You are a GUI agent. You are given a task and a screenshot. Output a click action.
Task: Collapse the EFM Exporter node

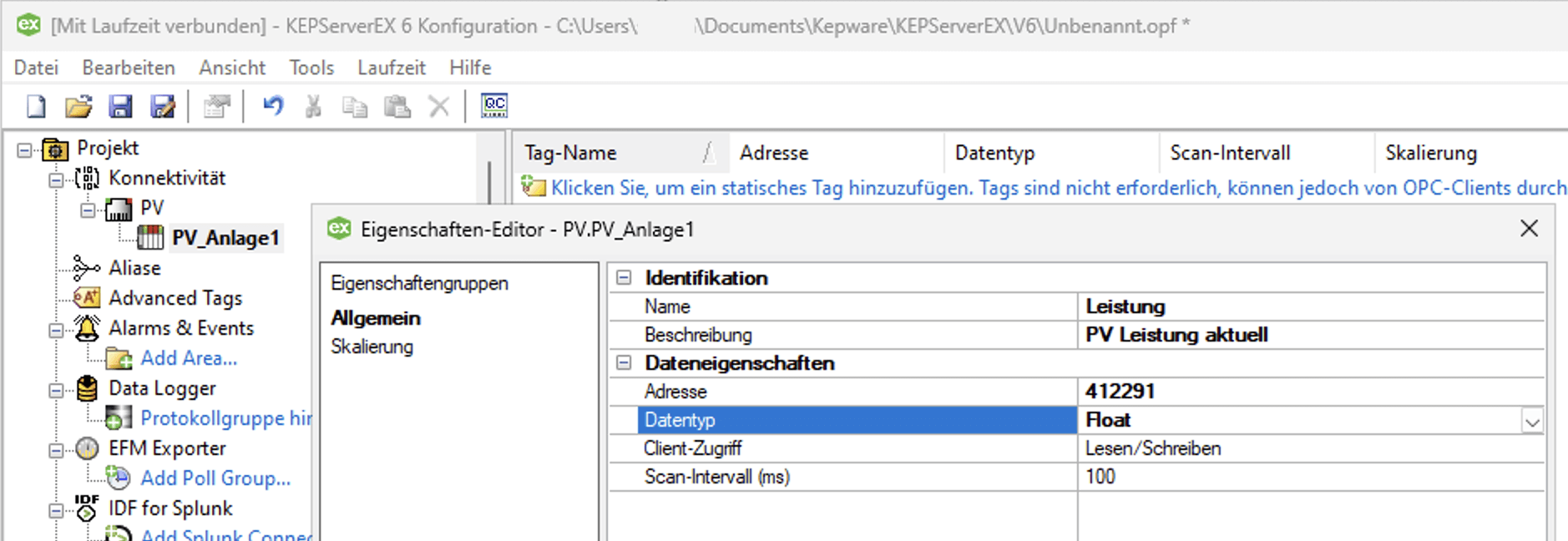point(56,450)
